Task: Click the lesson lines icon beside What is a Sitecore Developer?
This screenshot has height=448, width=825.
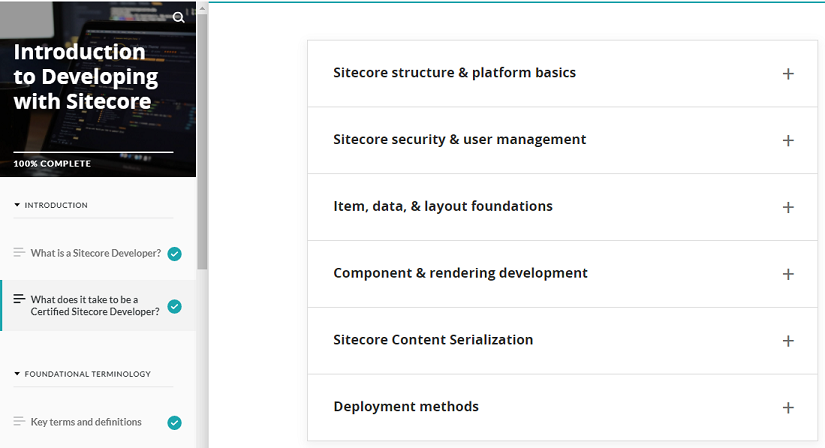Action: pyautogui.click(x=19, y=253)
